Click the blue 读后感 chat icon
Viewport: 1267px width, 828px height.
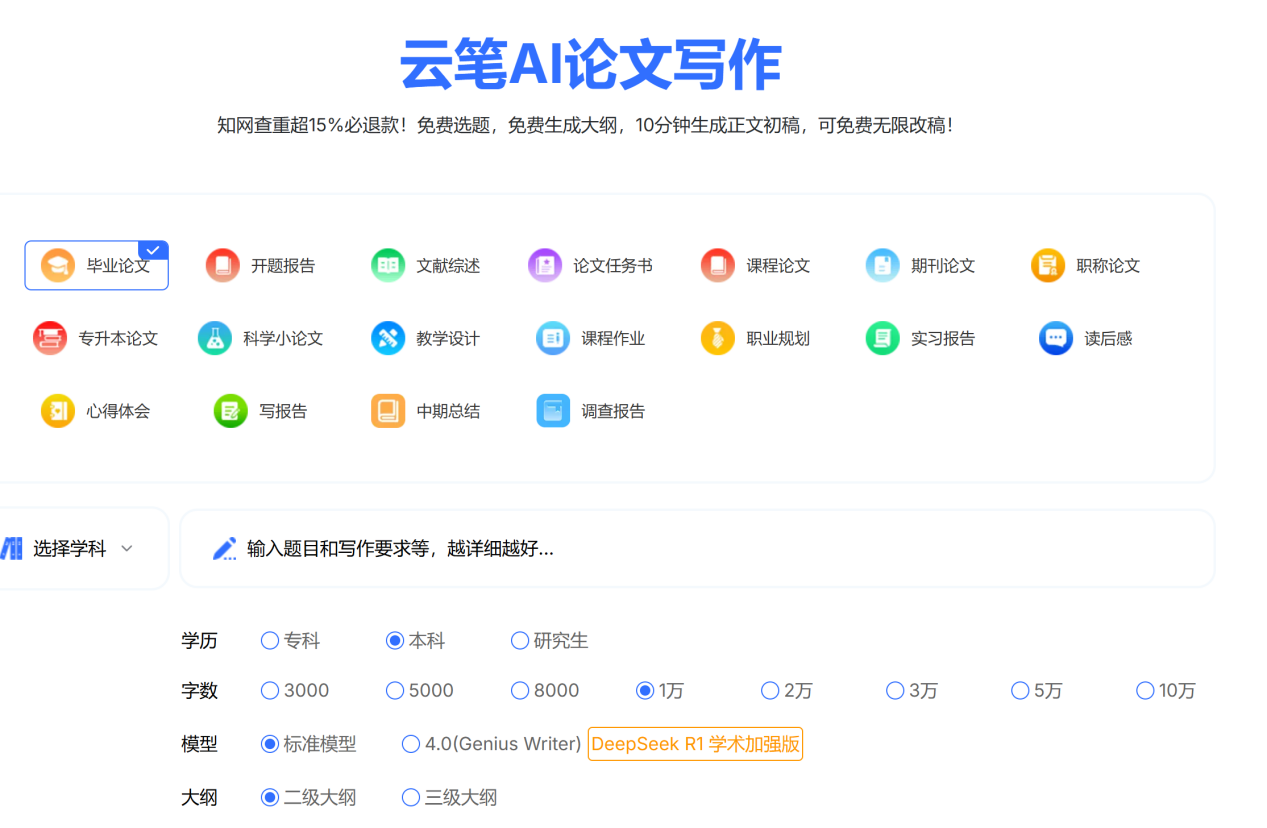click(1056, 338)
